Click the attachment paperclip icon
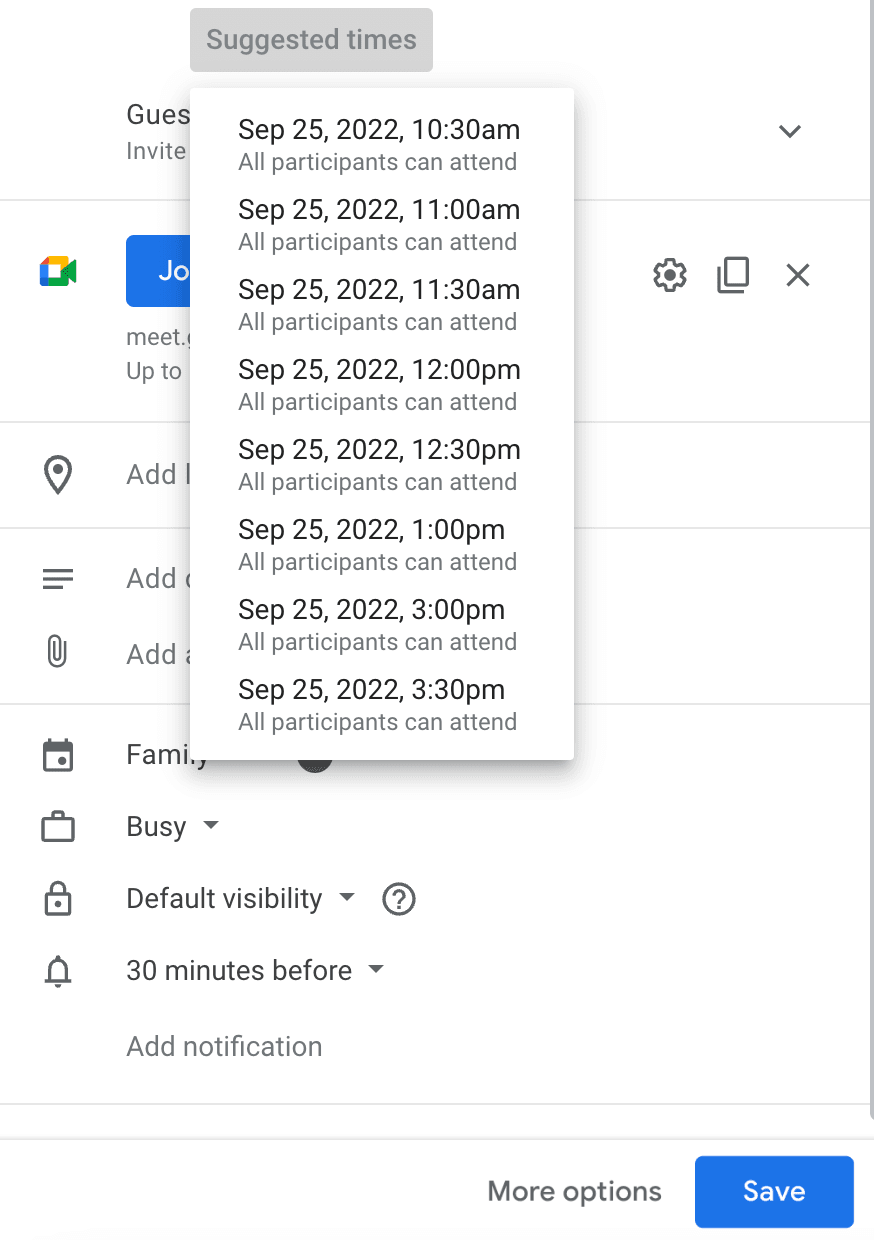The height and width of the screenshot is (1240, 874). point(57,654)
